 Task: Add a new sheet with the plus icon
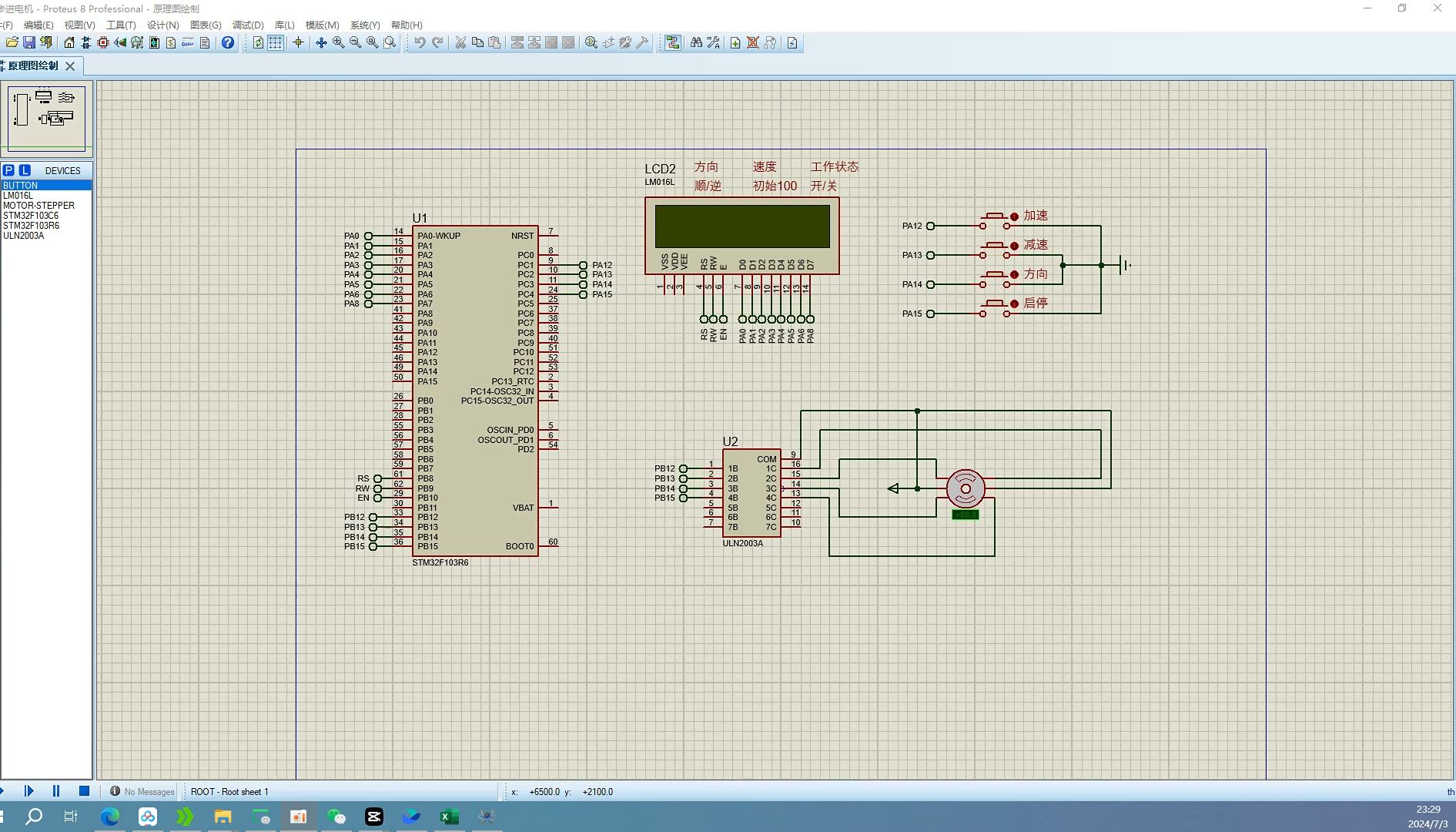736,42
